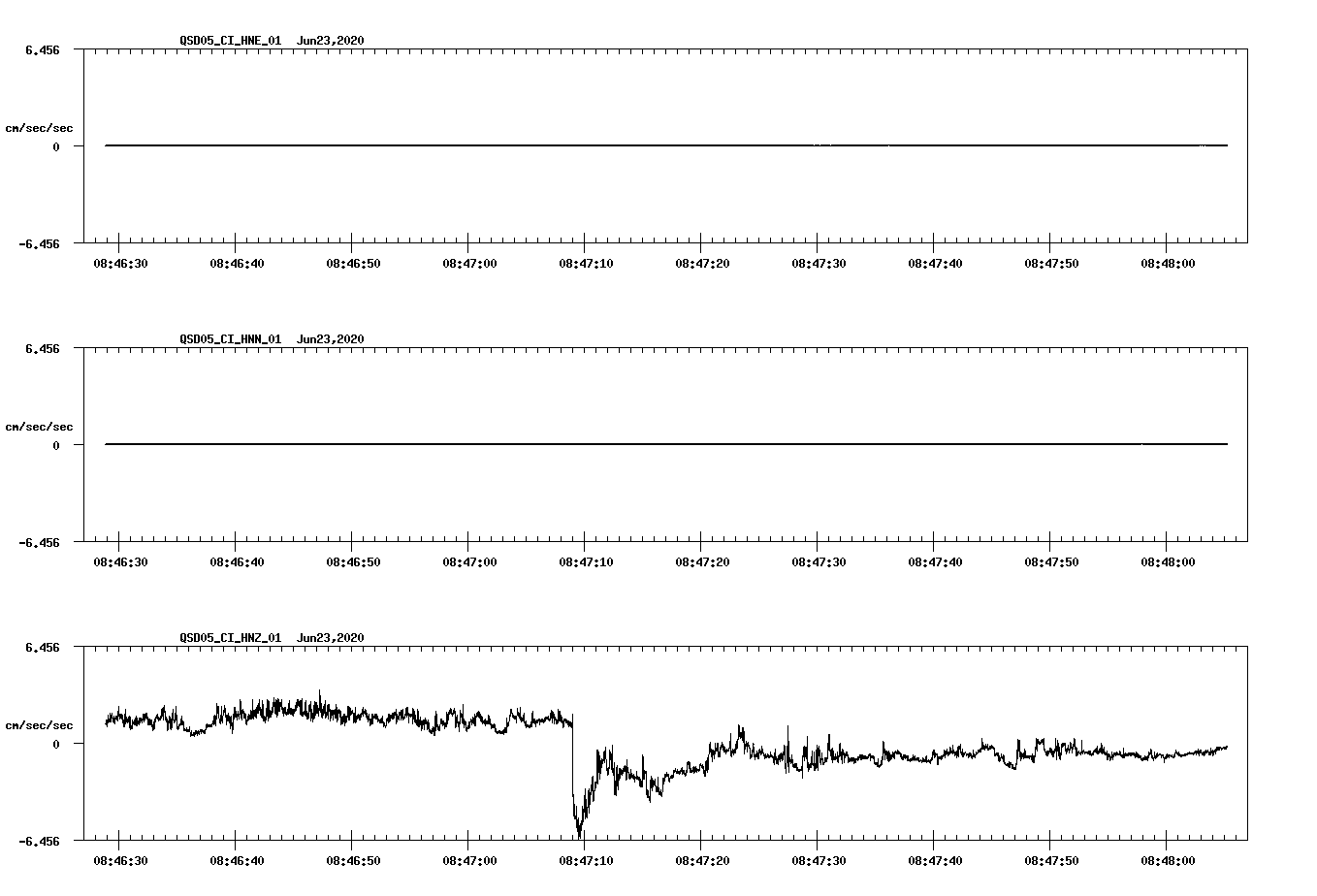The width and height of the screenshot is (1317, 896).
Task: Click the flat HNE trace line
Action: pyautogui.click(x=666, y=145)
